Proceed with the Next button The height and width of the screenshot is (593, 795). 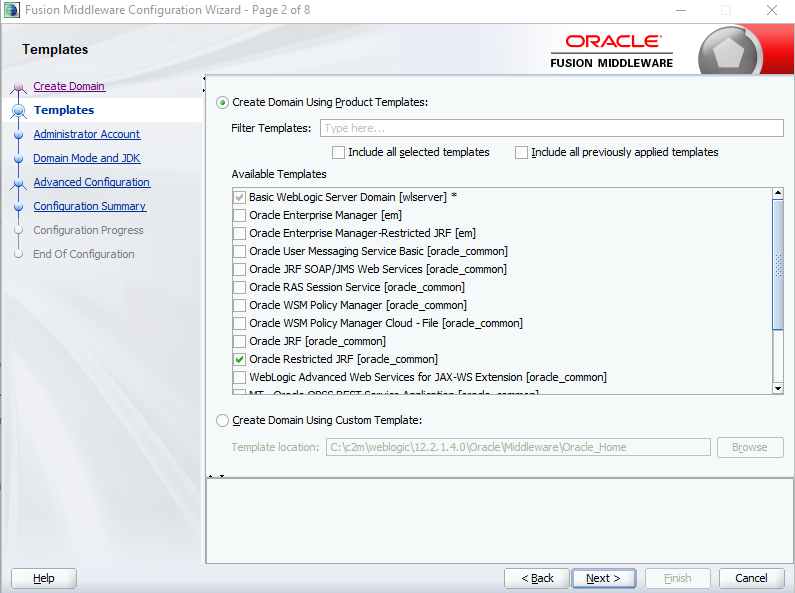point(603,578)
